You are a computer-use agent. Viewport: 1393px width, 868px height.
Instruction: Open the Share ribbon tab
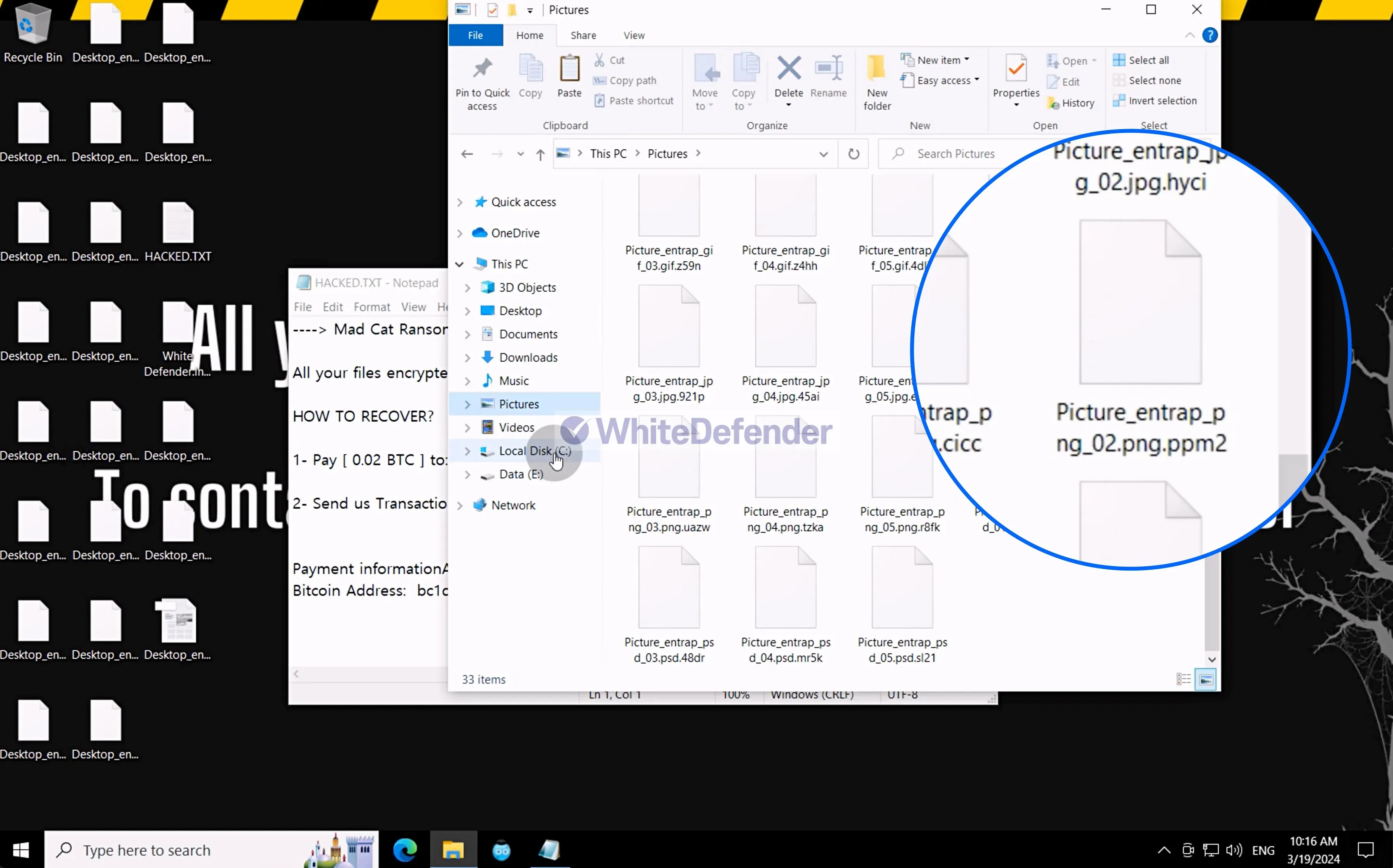[583, 36]
